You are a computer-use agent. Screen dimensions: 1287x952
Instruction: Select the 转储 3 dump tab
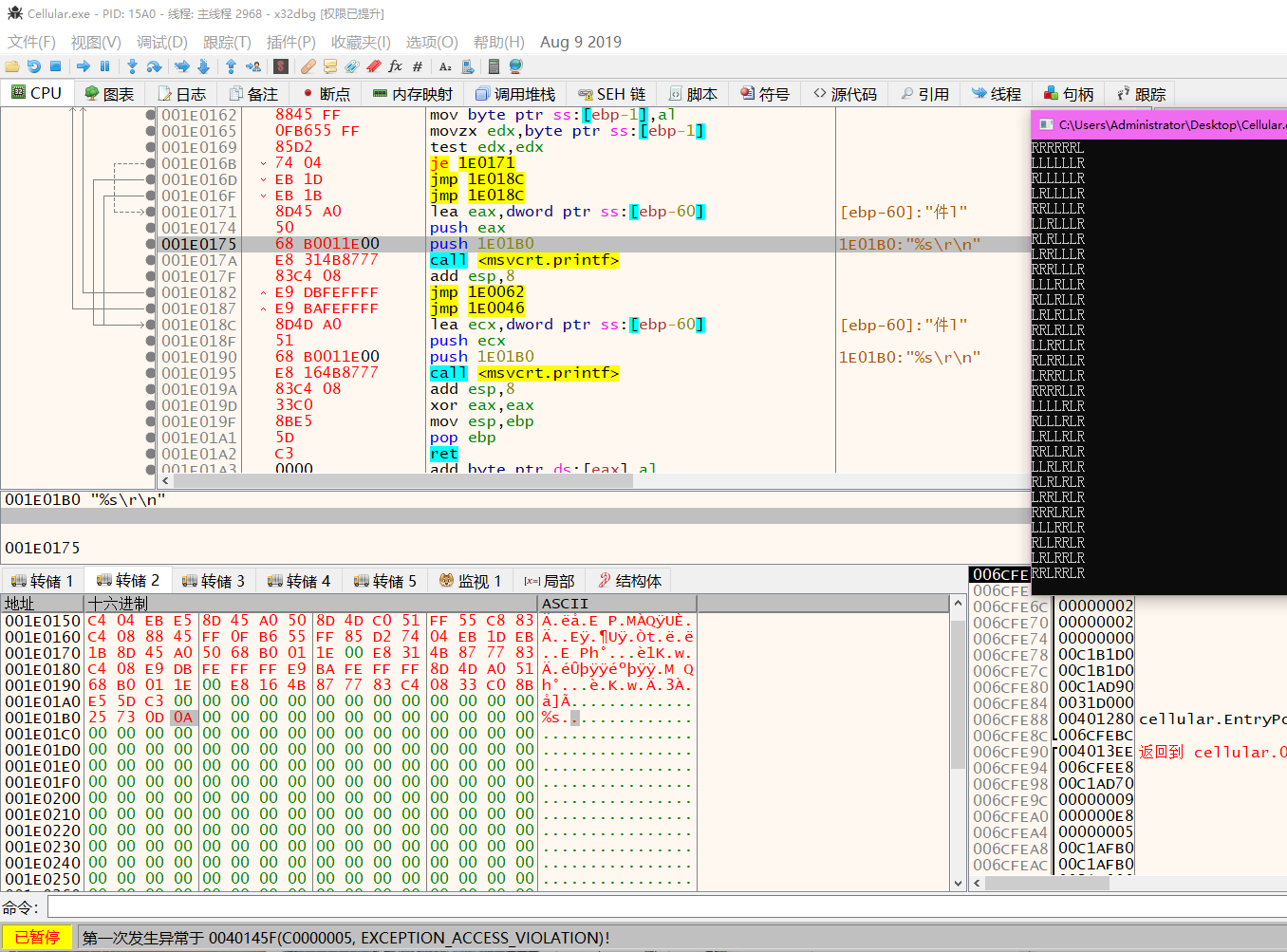(214, 581)
